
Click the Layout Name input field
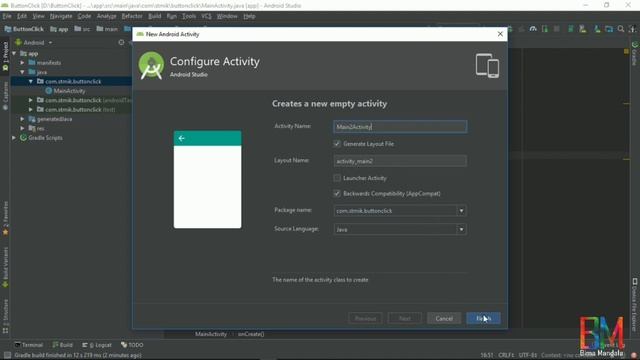point(400,161)
